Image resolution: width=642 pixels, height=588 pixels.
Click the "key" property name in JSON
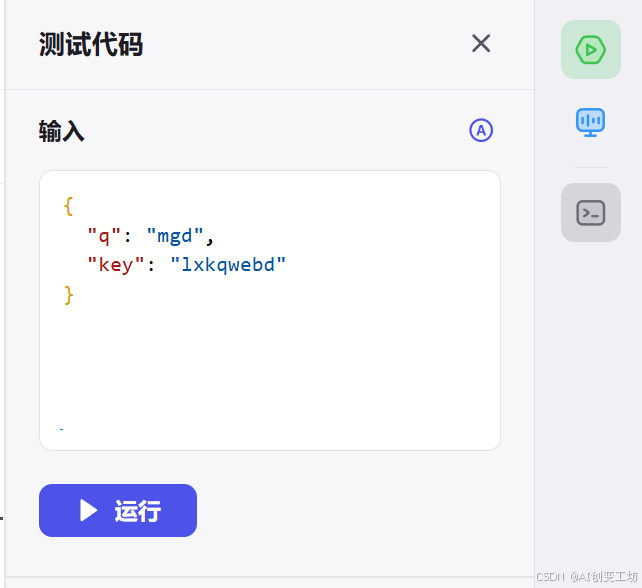point(116,265)
